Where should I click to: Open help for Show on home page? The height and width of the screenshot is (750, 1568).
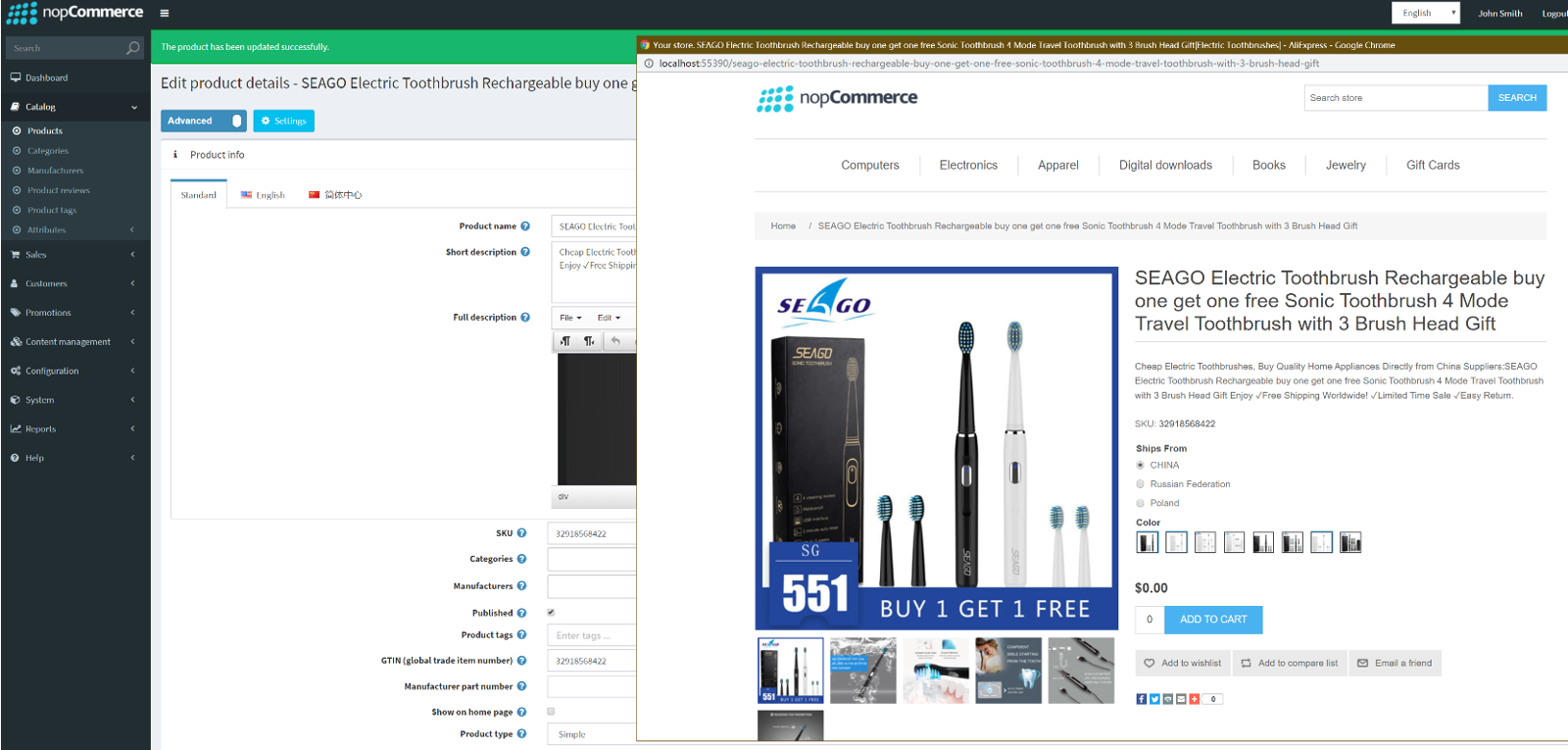tap(521, 712)
